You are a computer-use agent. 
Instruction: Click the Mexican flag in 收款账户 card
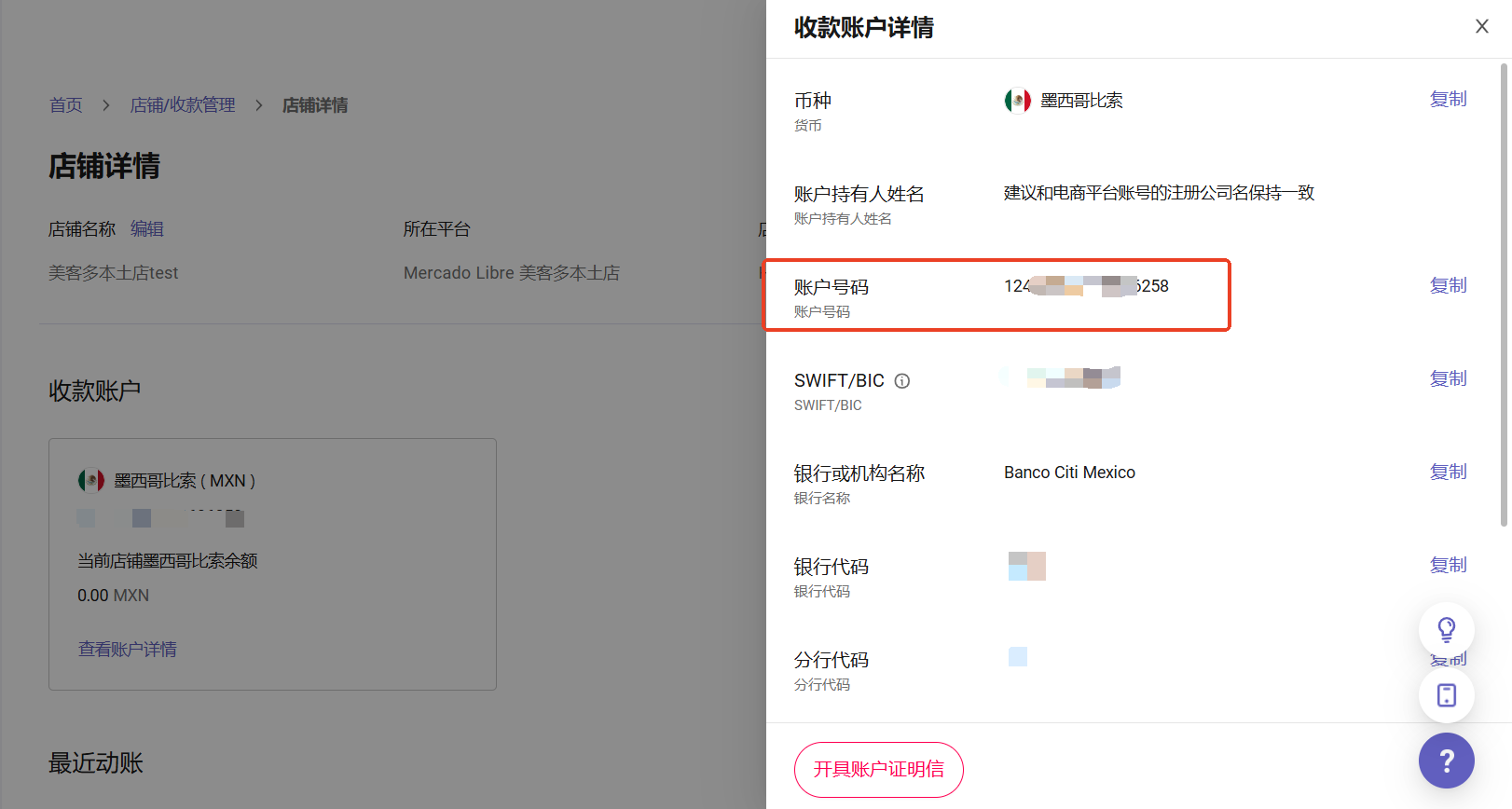(91, 481)
